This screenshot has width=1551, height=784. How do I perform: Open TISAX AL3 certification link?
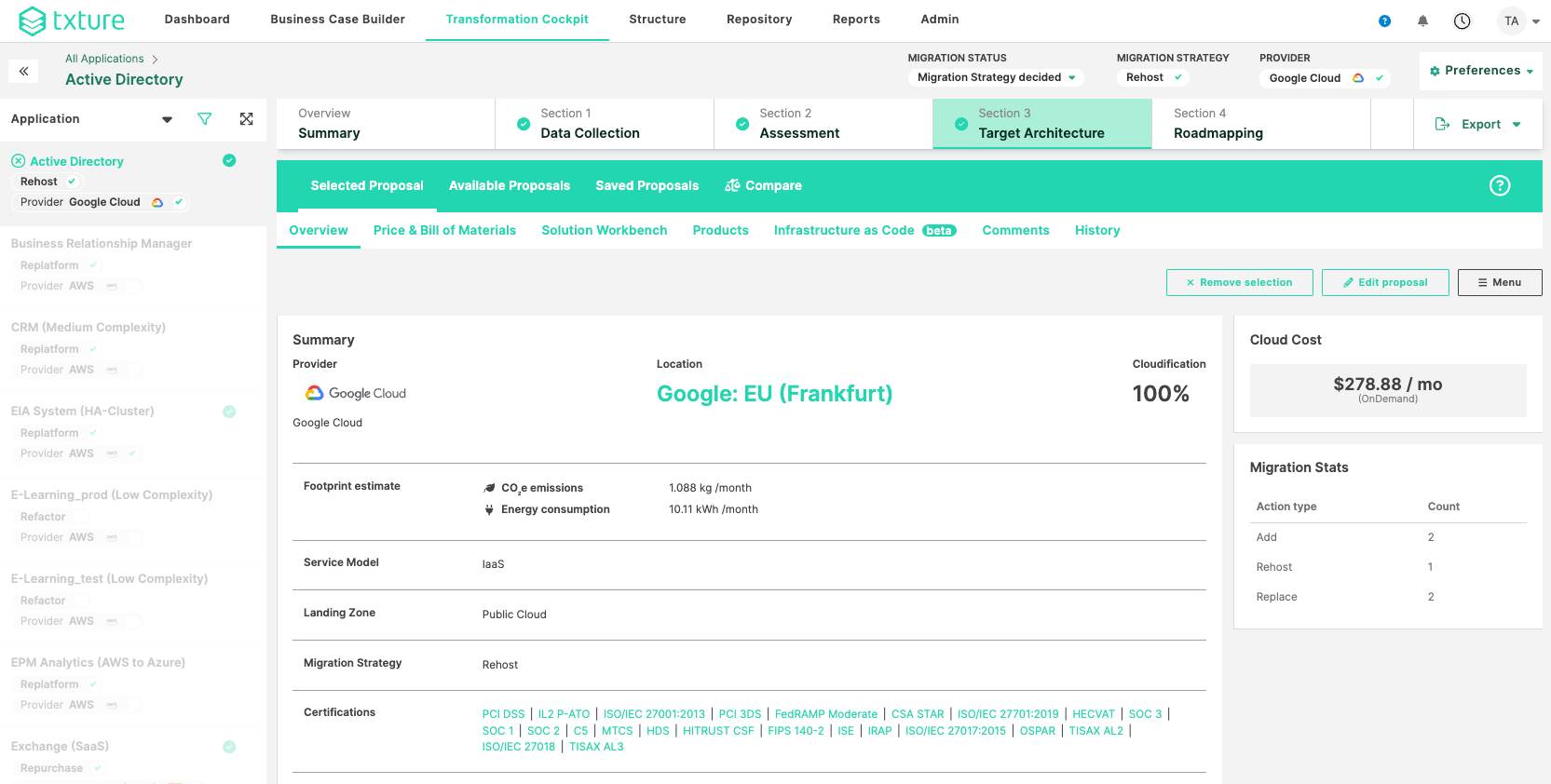pos(596,747)
